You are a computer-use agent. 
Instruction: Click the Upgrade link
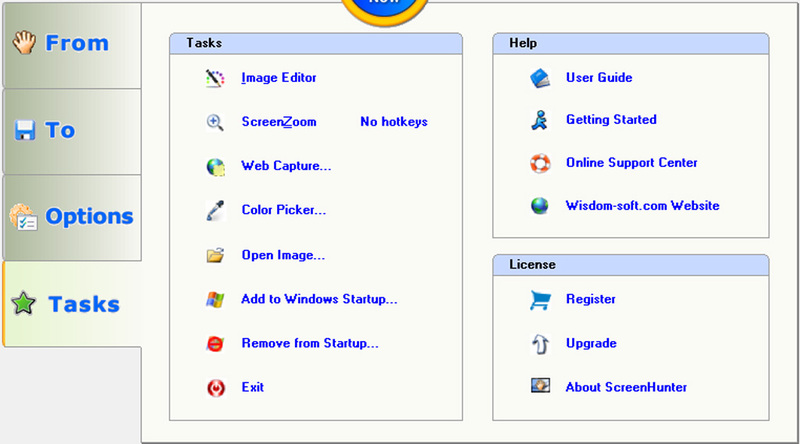click(591, 343)
